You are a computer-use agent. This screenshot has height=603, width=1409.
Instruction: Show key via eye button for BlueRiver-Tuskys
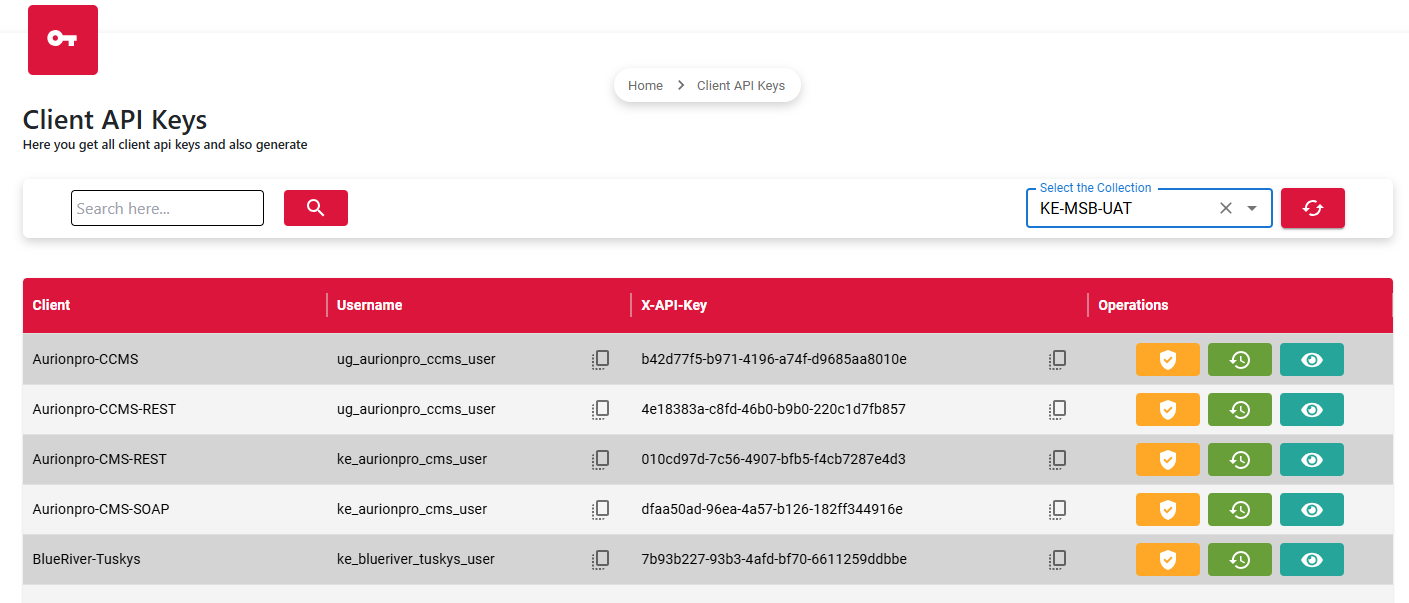[1312, 559]
